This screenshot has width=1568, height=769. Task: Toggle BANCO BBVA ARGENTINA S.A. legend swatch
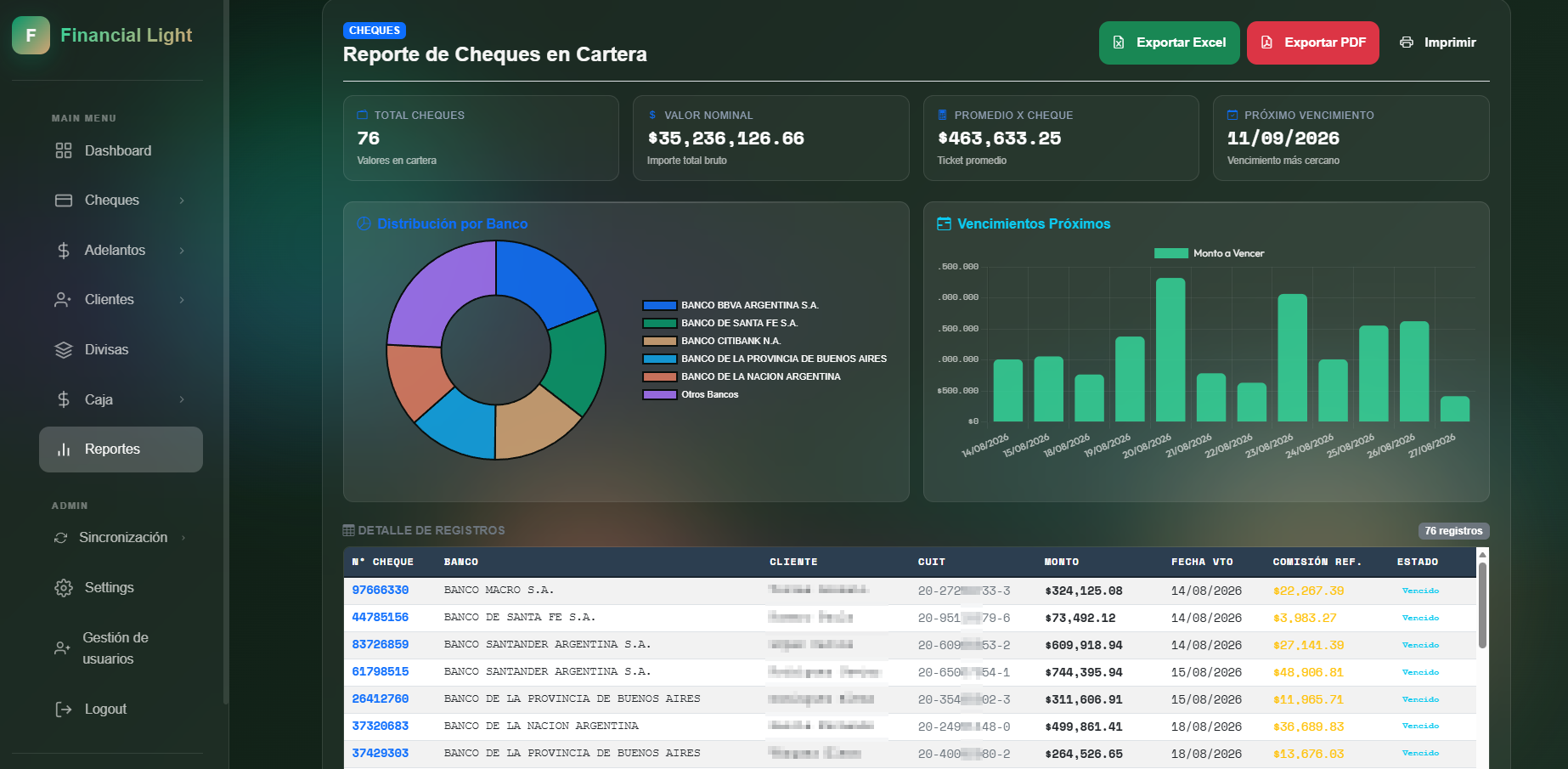(x=660, y=305)
